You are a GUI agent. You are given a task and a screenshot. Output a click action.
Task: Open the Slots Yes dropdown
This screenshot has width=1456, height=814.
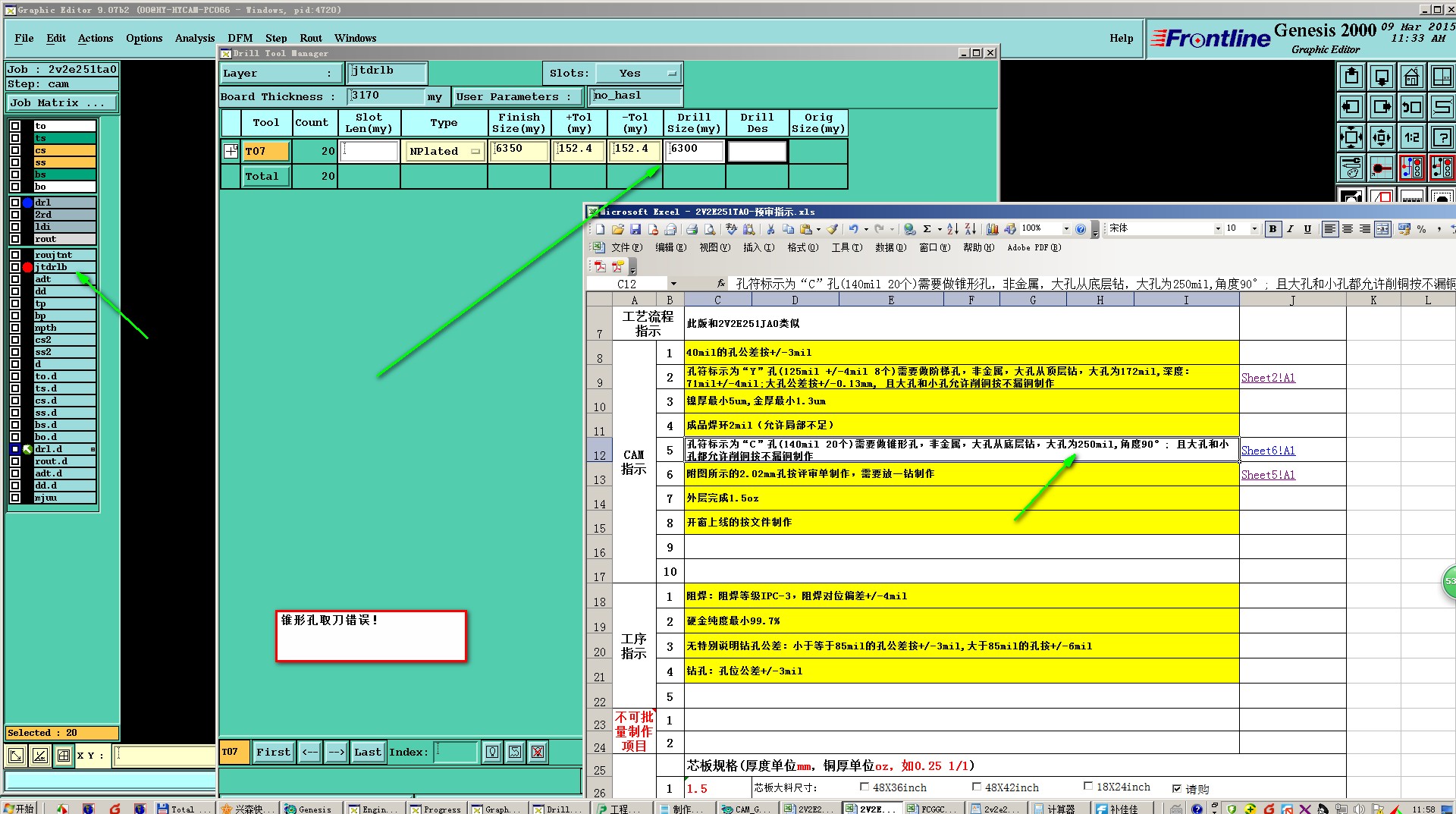pos(671,74)
